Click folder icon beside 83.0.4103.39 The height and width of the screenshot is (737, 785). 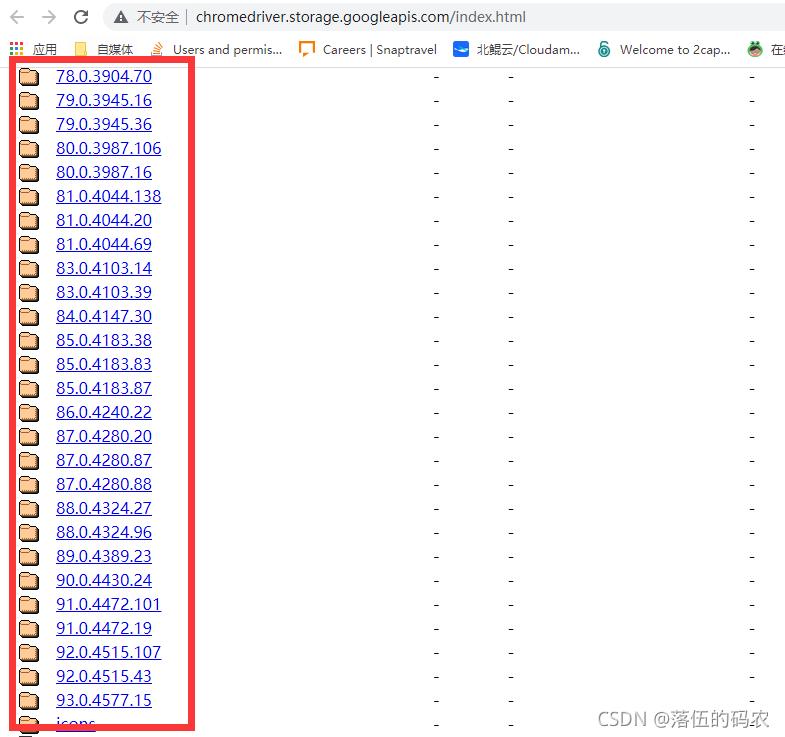pos(29,293)
